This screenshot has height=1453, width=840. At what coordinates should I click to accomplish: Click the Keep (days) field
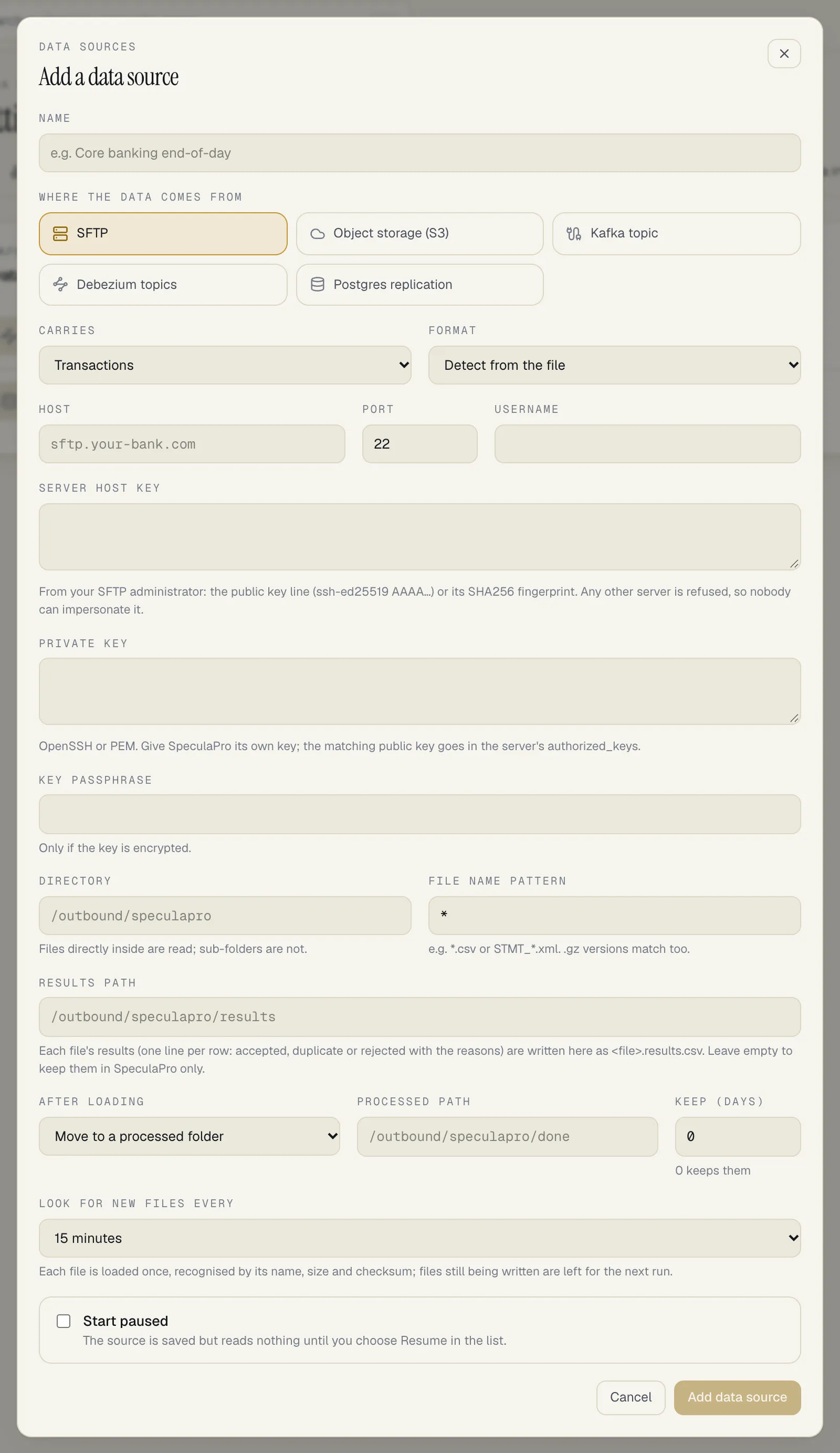point(738,1136)
